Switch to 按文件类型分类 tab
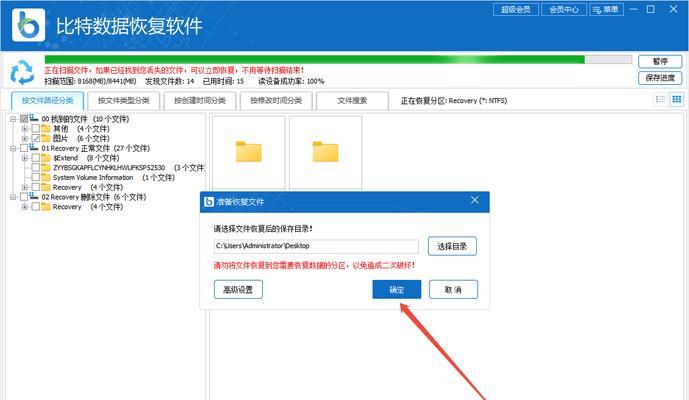The width and height of the screenshot is (689, 400). [x=123, y=101]
